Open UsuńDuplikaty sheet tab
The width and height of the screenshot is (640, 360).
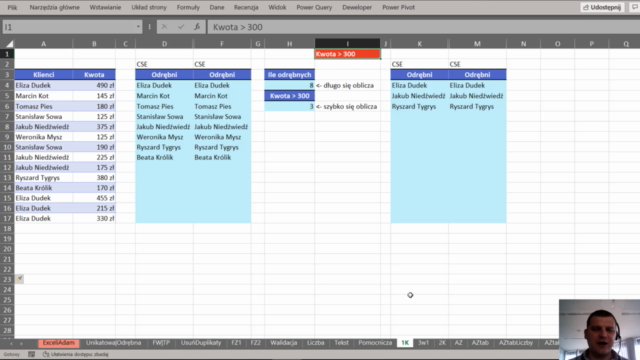(x=201, y=343)
